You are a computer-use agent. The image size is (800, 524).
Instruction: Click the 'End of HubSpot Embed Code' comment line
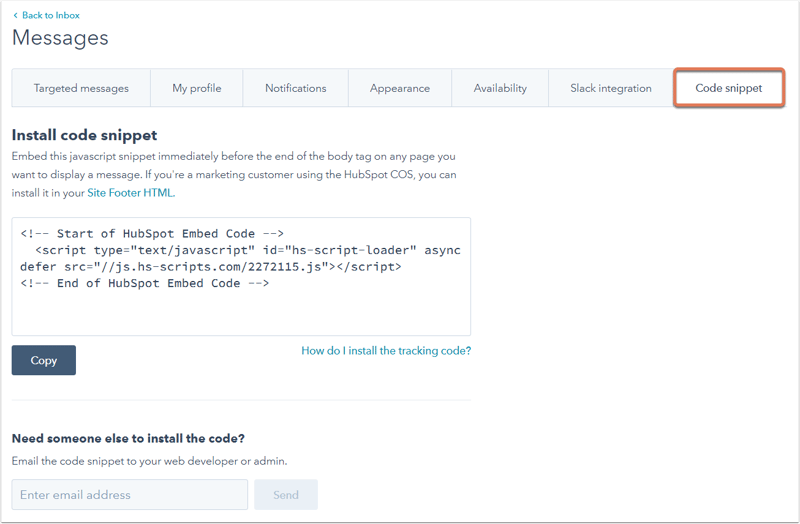point(144,283)
